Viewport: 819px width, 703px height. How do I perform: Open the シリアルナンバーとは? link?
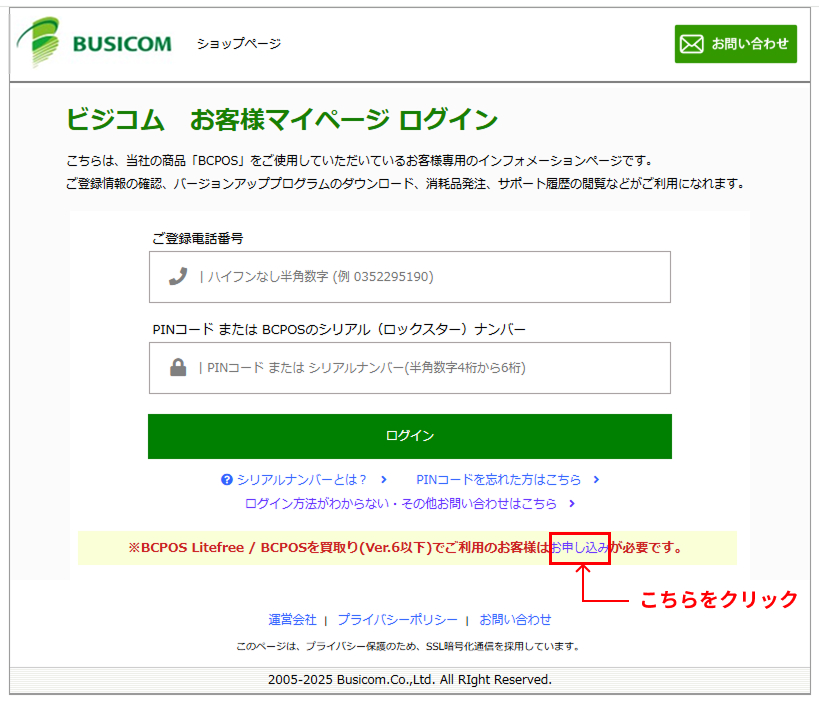coord(302,480)
